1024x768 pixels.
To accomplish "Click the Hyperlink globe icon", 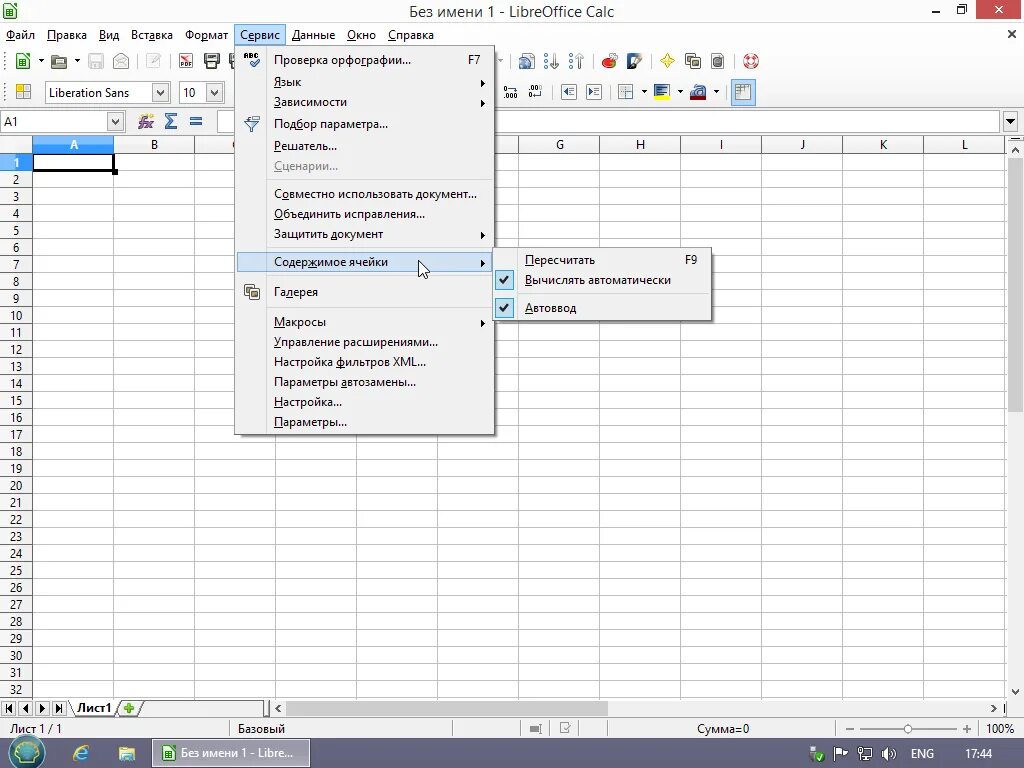I will point(526,61).
